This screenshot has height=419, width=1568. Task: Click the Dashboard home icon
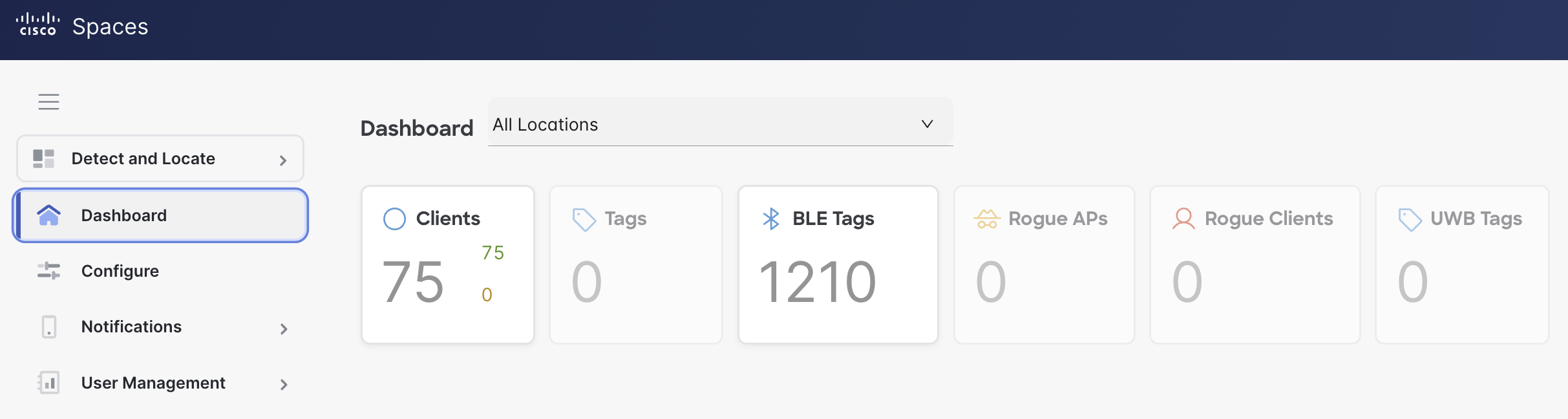coord(49,215)
